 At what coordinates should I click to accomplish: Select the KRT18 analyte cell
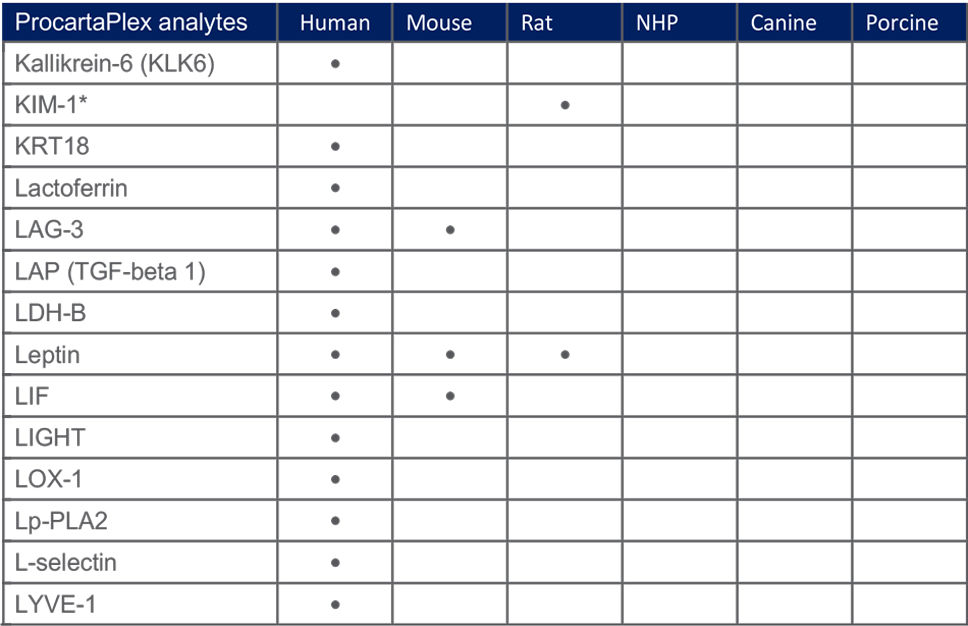pos(52,147)
